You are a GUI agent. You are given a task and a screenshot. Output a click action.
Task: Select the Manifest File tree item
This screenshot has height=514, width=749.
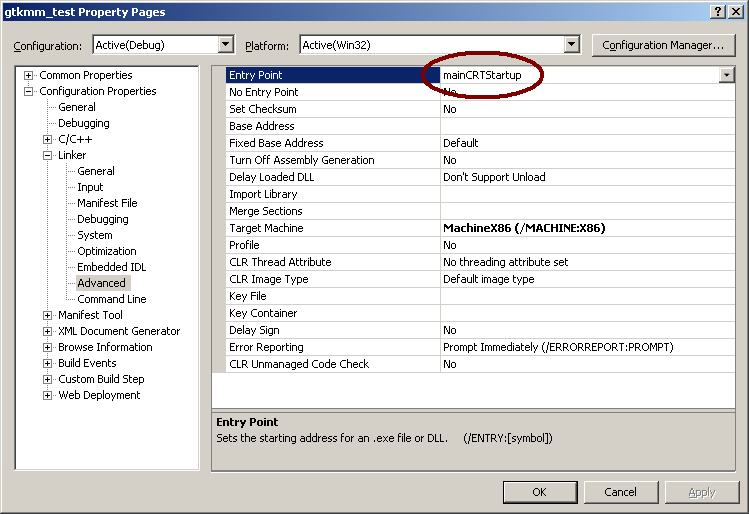107,203
